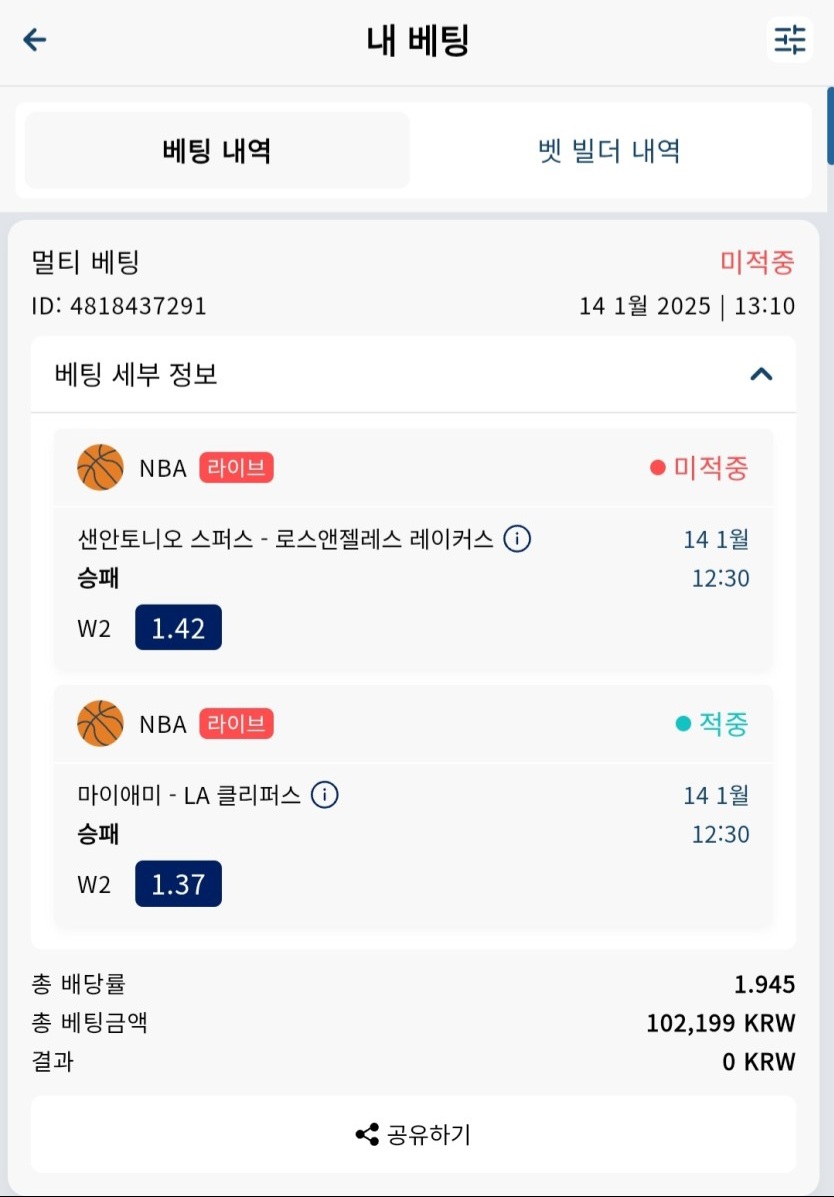Open the filter settings sliders icon
Image resolution: width=834 pixels, height=1197 pixels.
[x=790, y=39]
